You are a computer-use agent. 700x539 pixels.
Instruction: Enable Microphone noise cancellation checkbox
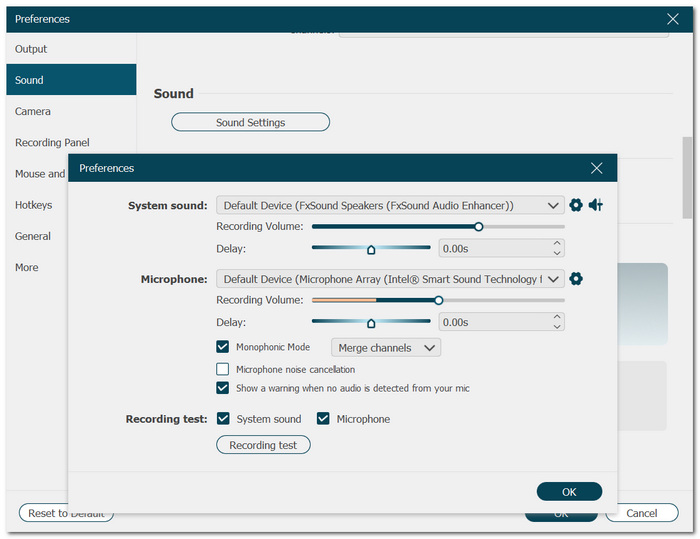[x=222, y=369]
